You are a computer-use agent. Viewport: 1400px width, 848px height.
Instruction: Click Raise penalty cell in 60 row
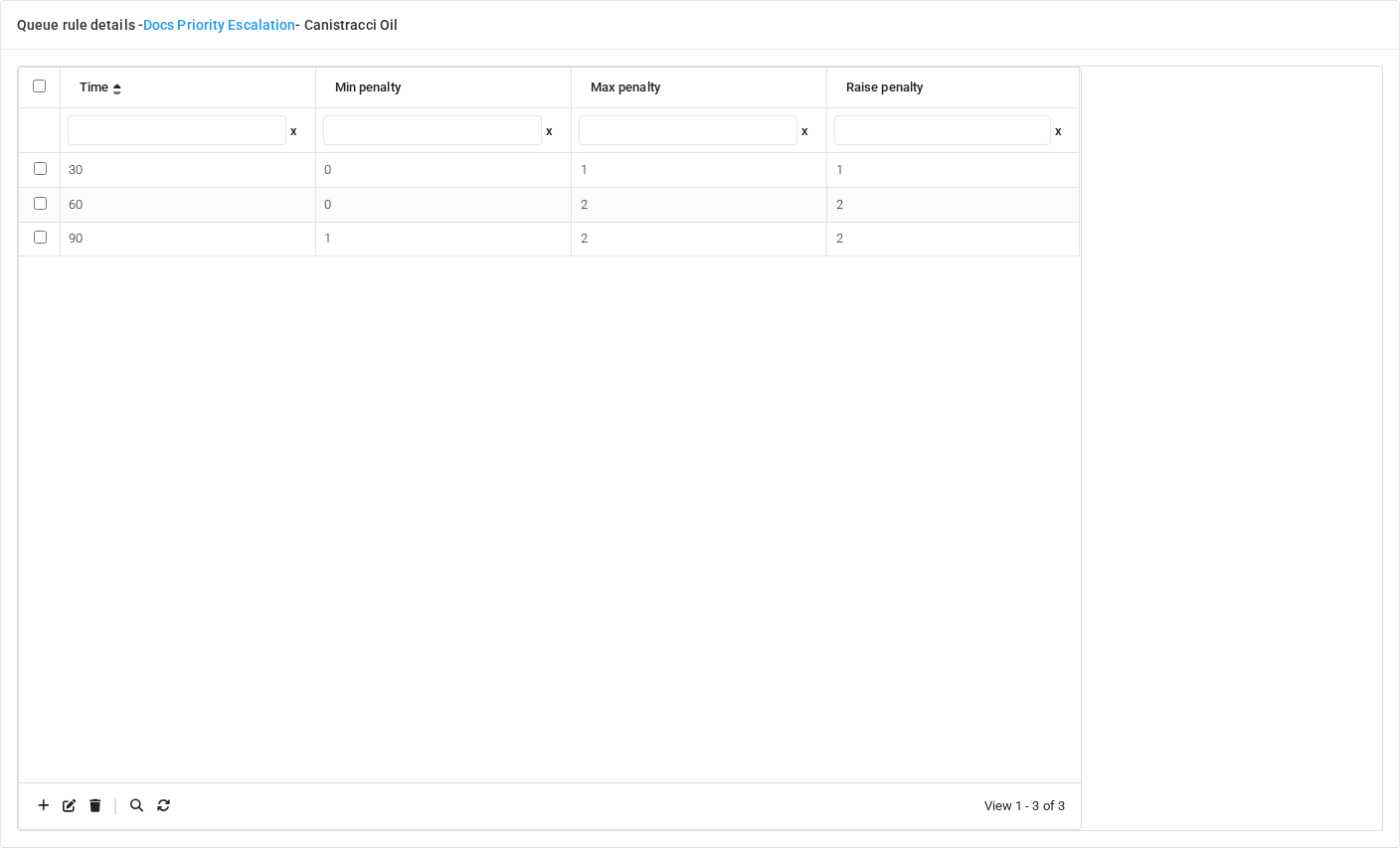(x=953, y=205)
